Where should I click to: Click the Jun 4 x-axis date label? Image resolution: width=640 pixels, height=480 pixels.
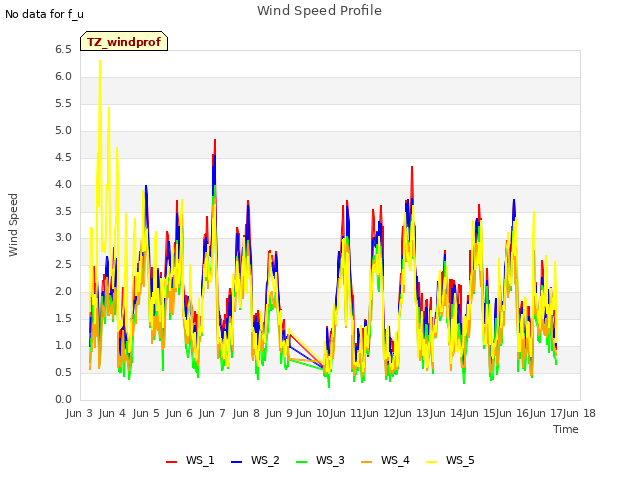coord(112,413)
